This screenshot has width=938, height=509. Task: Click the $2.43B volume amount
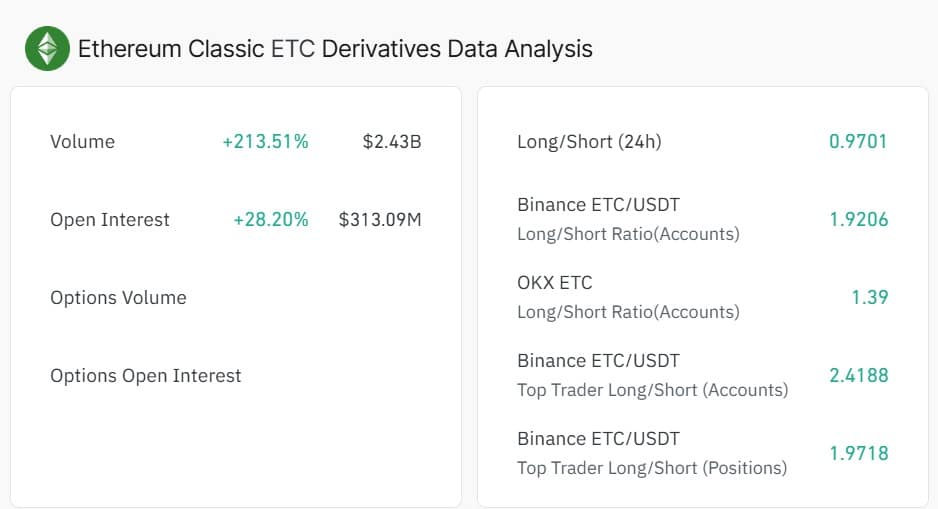[x=392, y=142]
